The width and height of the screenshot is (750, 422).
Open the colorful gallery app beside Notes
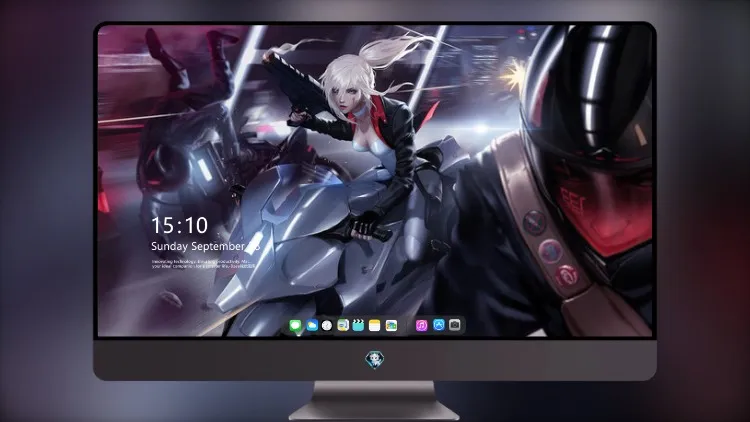[391, 325]
